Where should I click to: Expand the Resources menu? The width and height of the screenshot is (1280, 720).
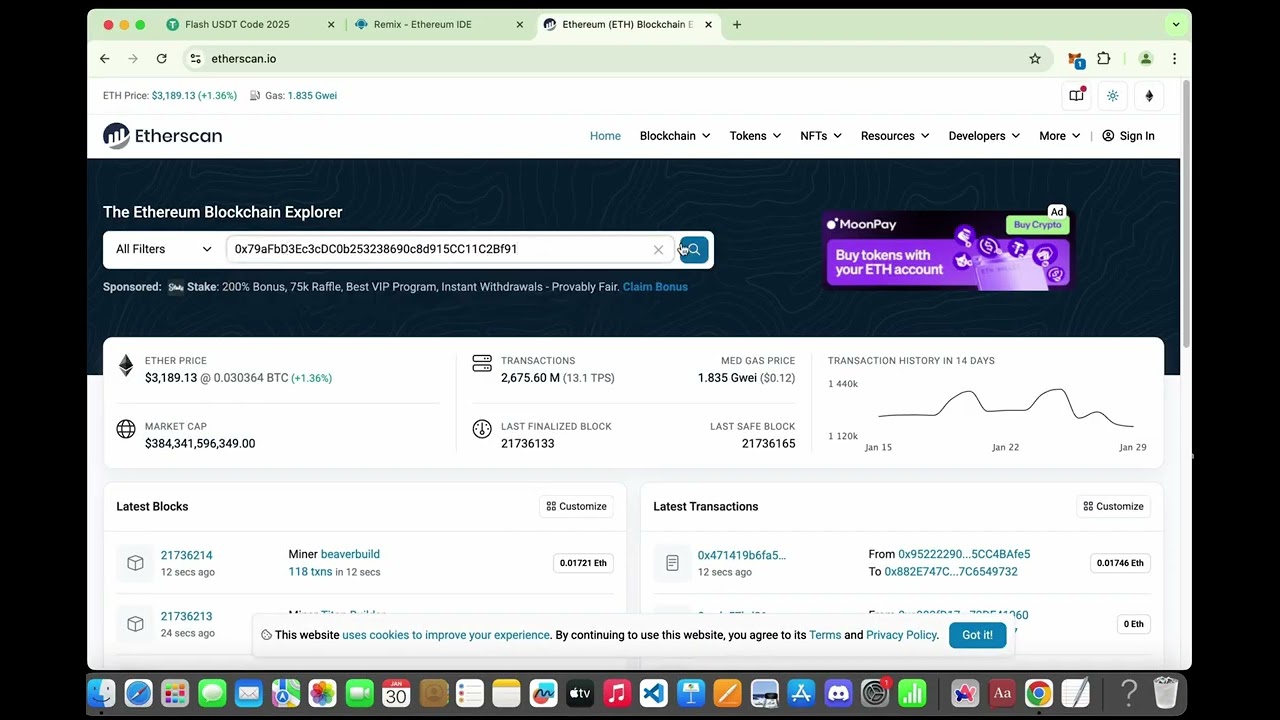click(895, 136)
